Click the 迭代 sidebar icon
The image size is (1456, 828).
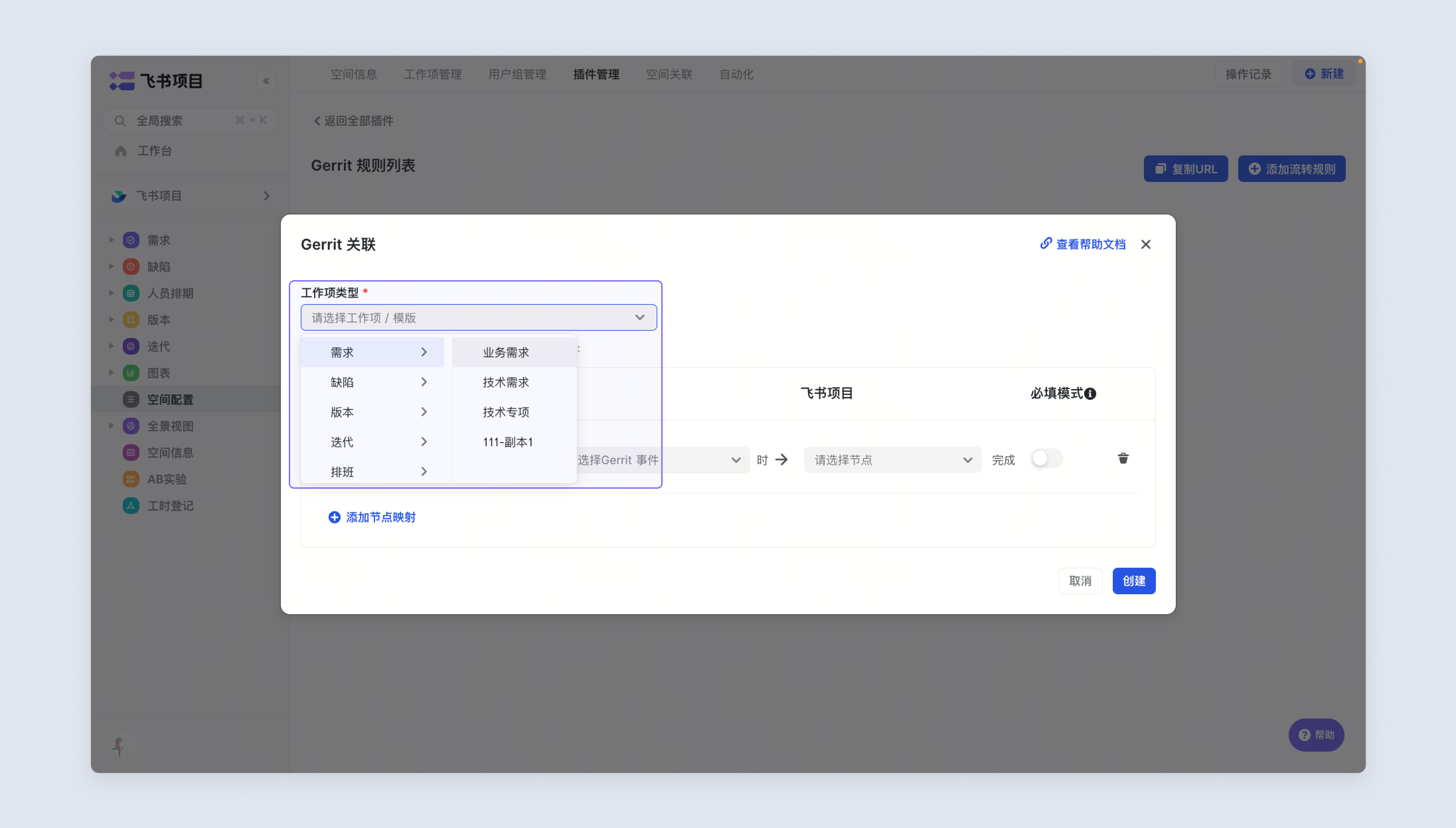tap(131, 346)
